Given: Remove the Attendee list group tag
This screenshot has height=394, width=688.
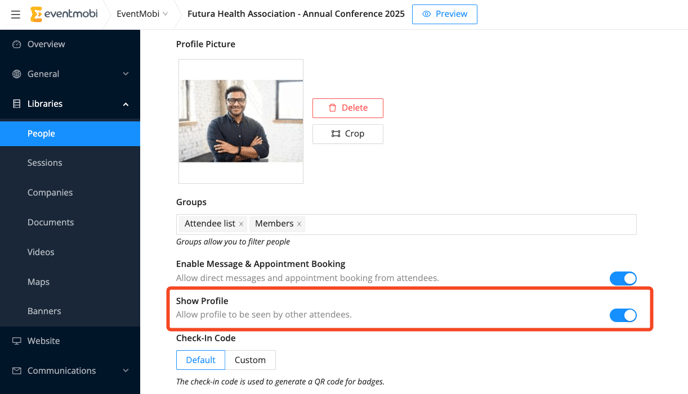Looking at the screenshot, I should click(241, 224).
